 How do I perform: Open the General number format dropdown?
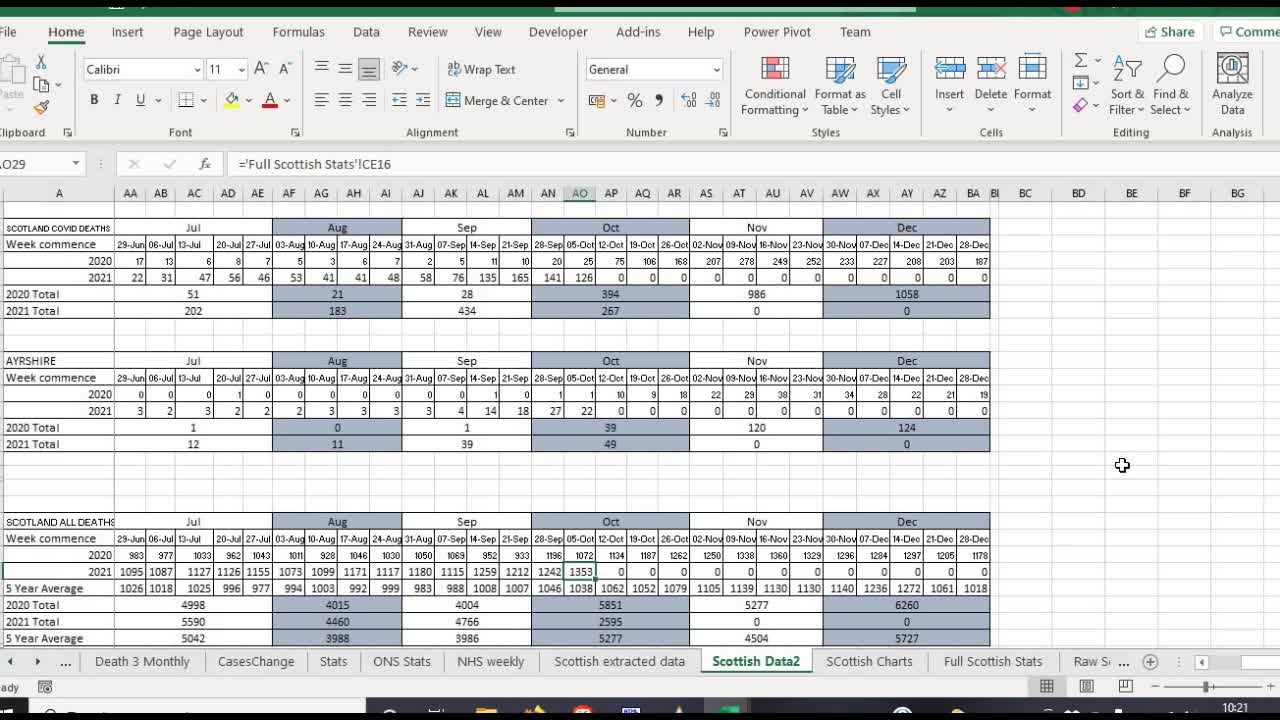click(x=716, y=70)
